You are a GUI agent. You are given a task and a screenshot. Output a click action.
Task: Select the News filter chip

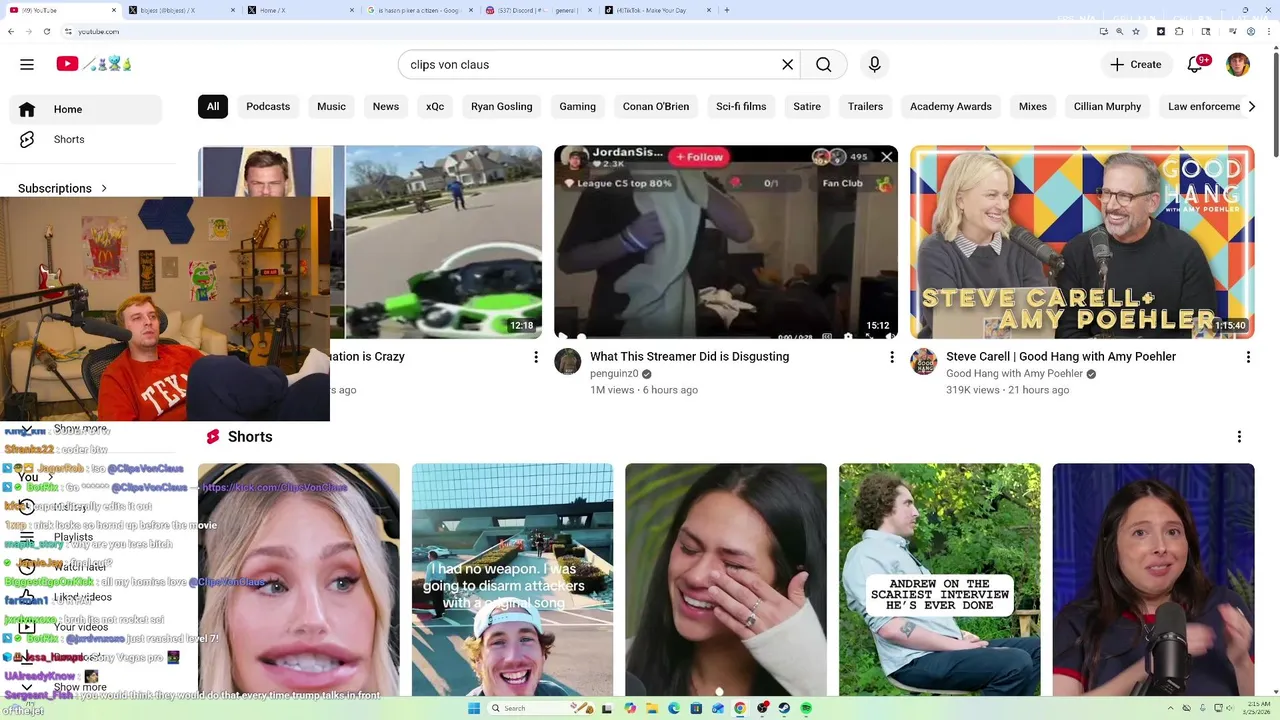tap(386, 106)
